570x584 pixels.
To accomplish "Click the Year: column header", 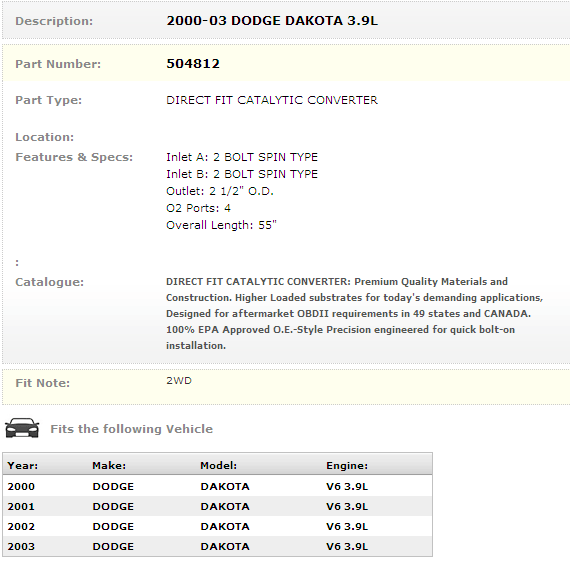I will coord(23,466).
